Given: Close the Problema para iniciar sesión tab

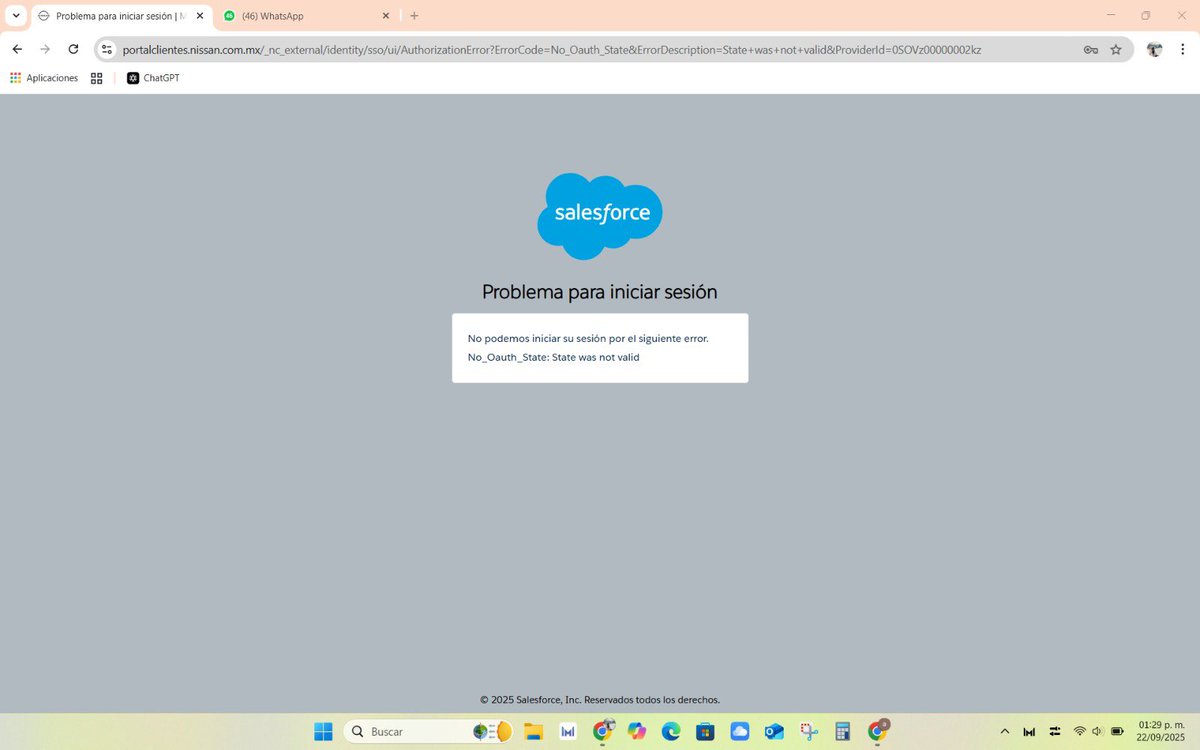Looking at the screenshot, I should click(200, 16).
